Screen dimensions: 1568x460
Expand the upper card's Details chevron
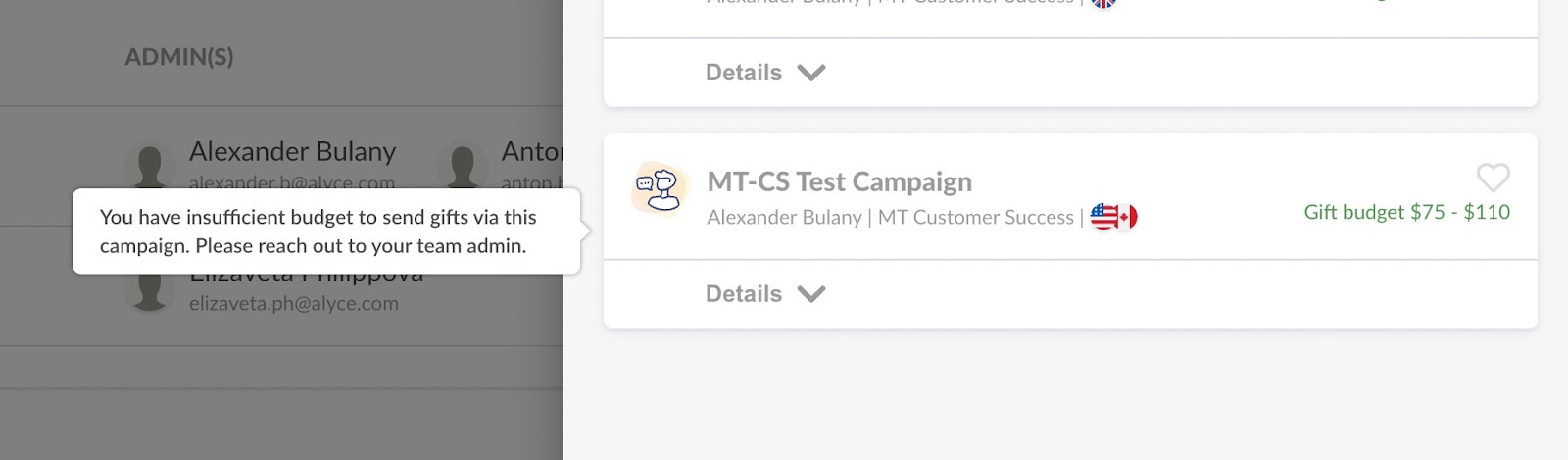tap(811, 73)
